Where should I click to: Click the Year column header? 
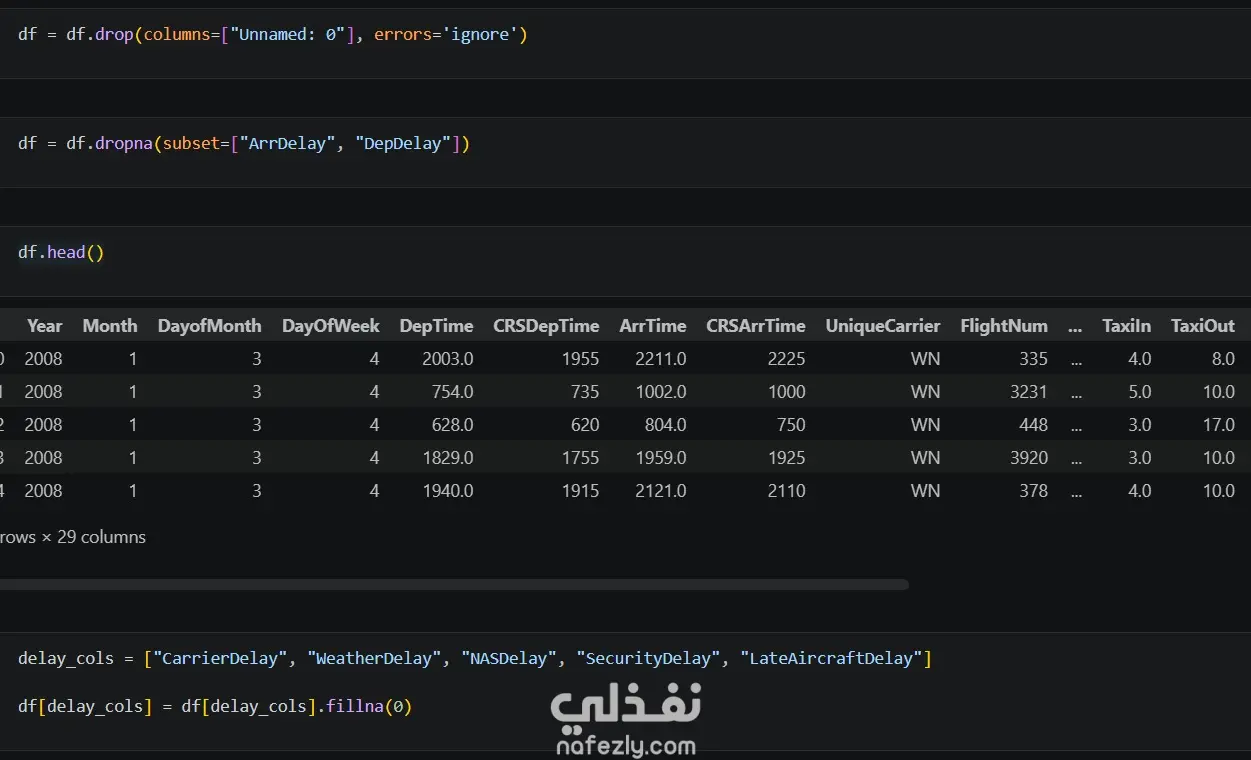44,326
